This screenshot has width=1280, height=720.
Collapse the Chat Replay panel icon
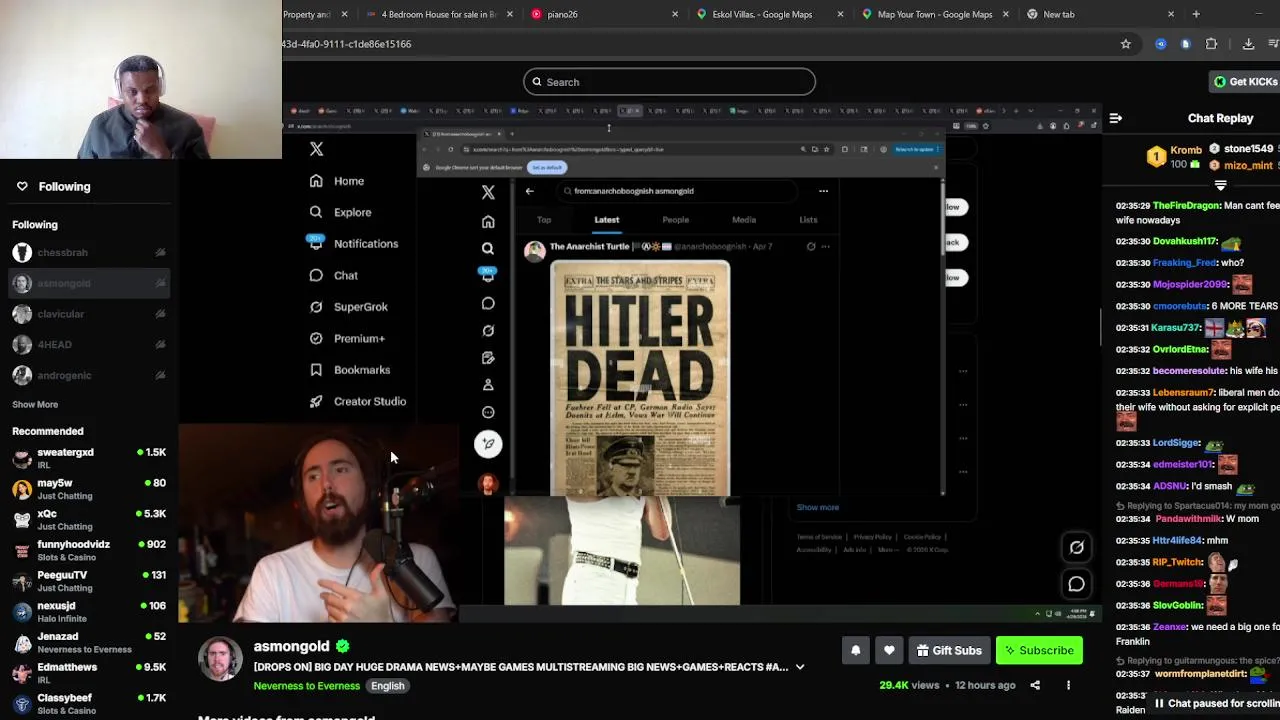[x=1115, y=118]
